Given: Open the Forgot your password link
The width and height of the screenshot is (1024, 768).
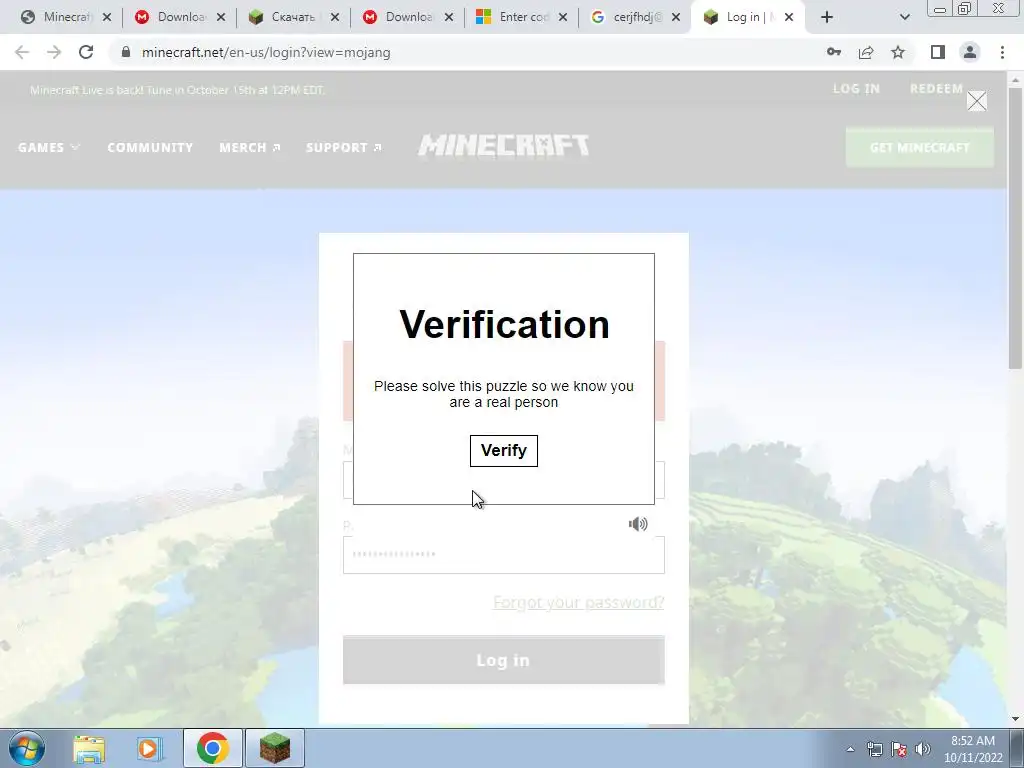Looking at the screenshot, I should (578, 601).
